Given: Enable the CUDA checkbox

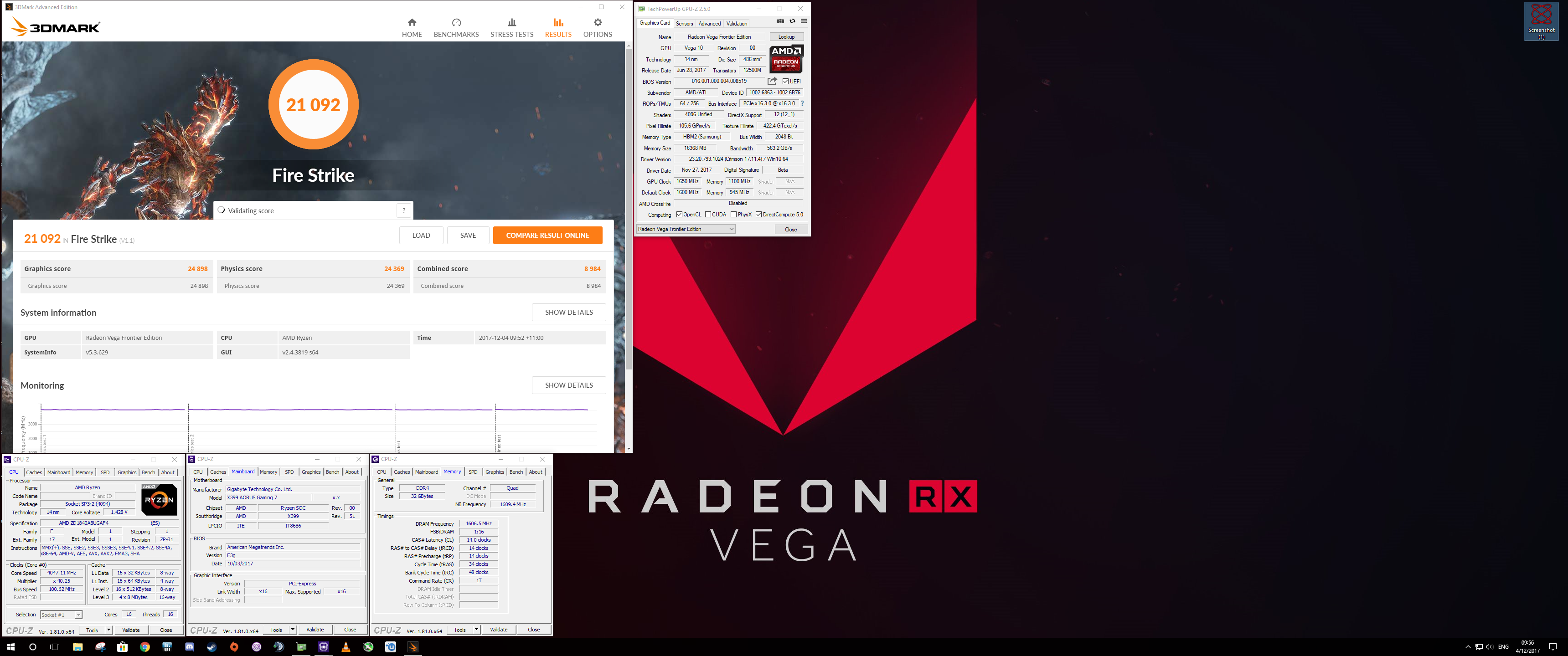Looking at the screenshot, I should [708, 215].
